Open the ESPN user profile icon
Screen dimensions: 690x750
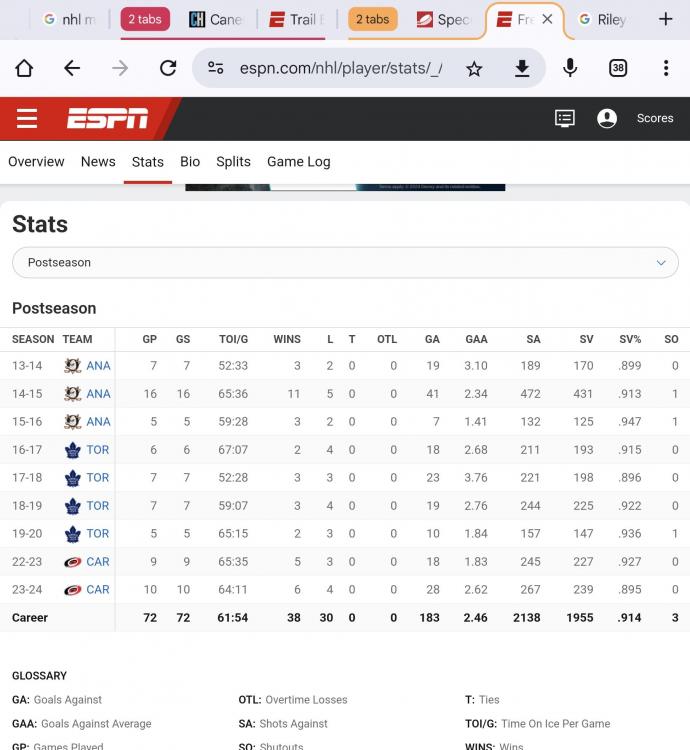(x=606, y=118)
